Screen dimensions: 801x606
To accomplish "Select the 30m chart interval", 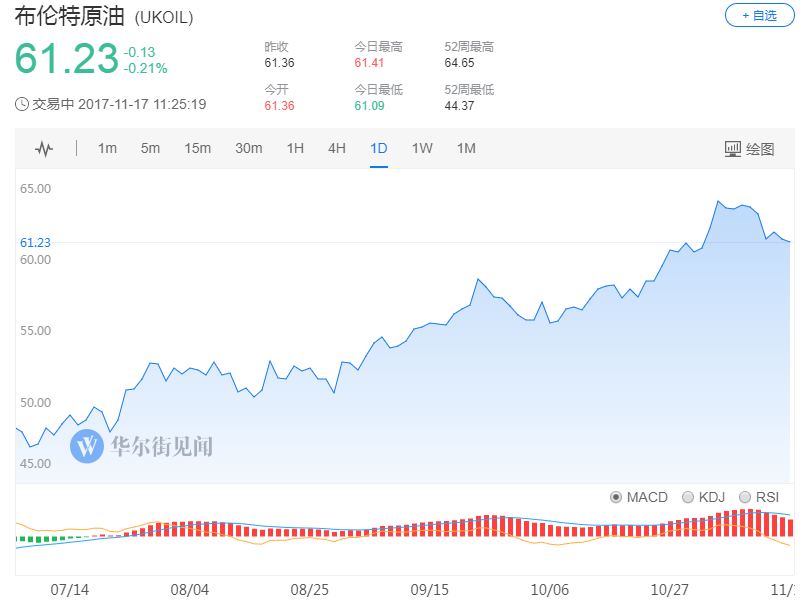I will [x=248, y=149].
